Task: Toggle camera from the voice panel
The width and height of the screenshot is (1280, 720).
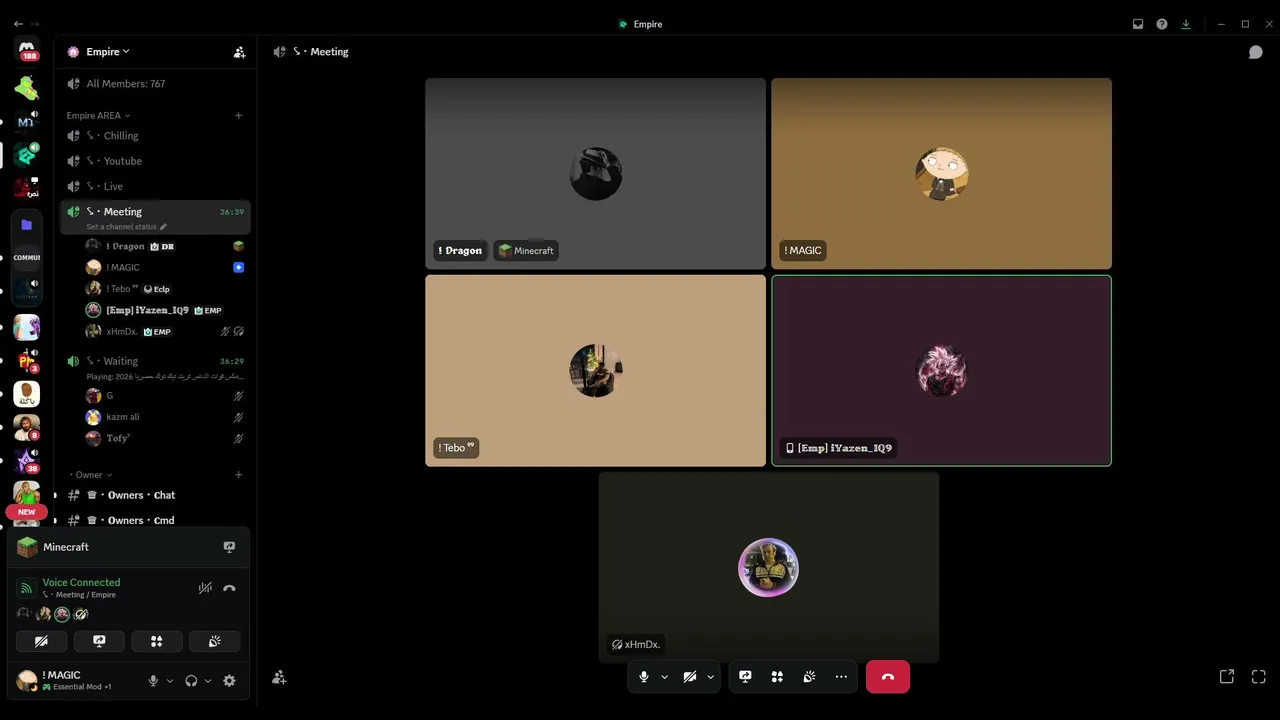Action: point(41,641)
